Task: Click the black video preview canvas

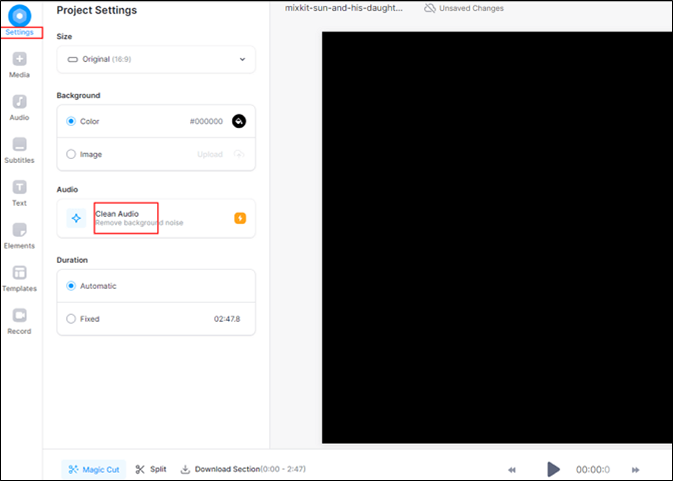Action: point(497,237)
